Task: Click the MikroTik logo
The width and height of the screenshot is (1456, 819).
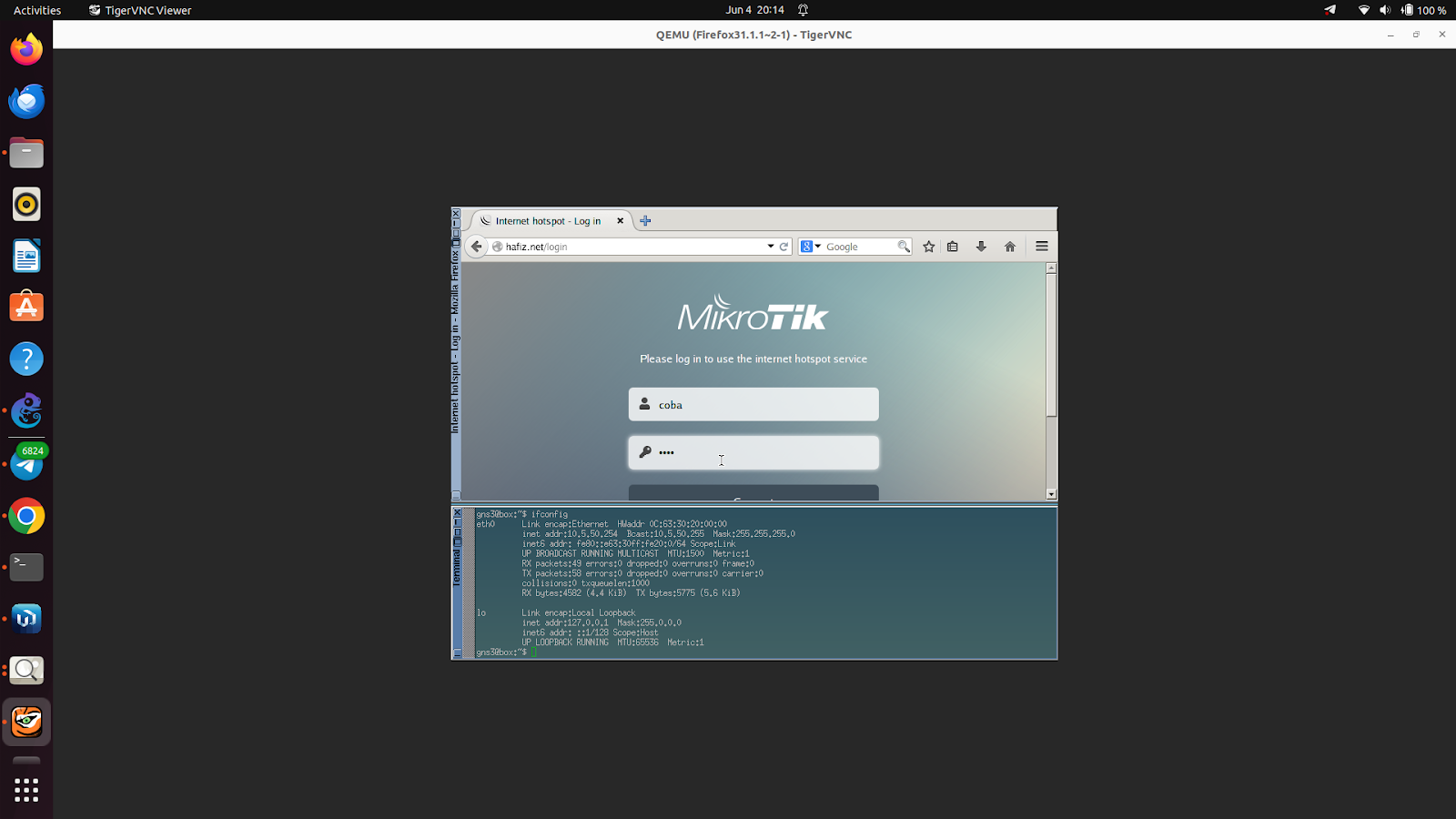Action: tap(753, 312)
